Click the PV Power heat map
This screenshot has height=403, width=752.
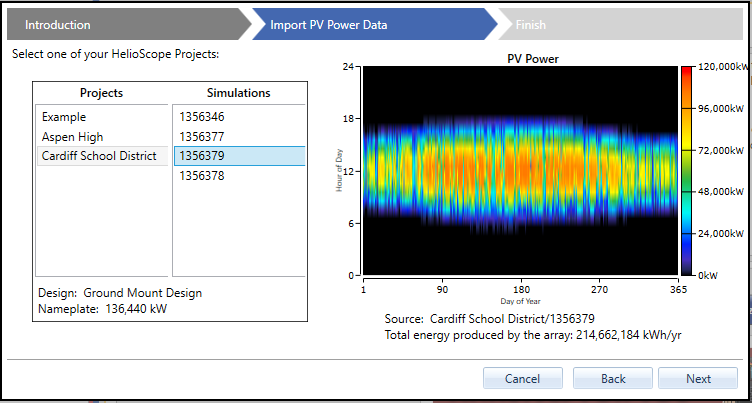[520, 170]
